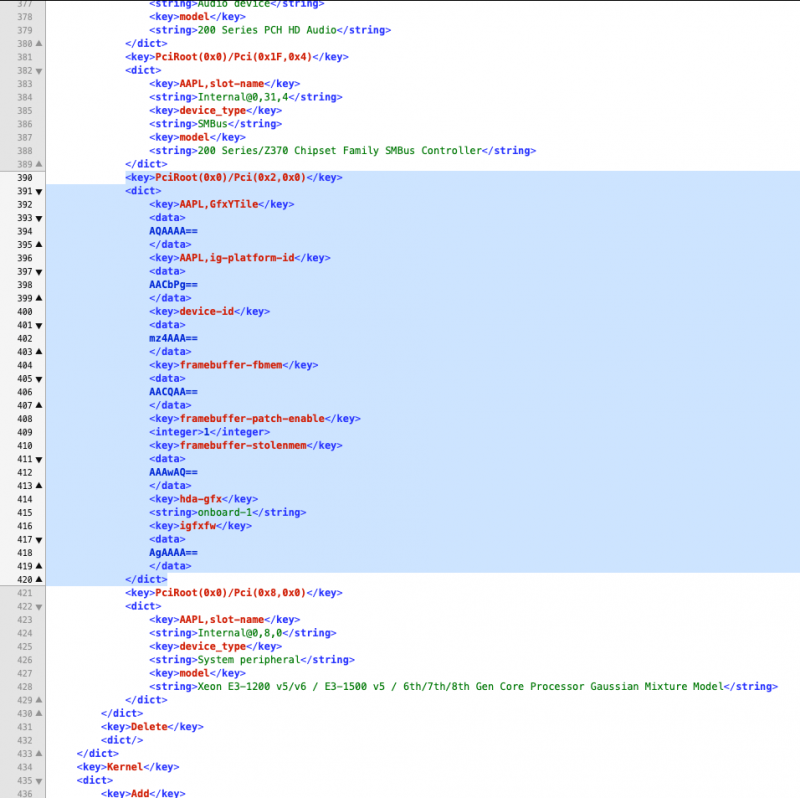Collapse the dict starting on line 391
The image size is (800, 798).
(39, 191)
